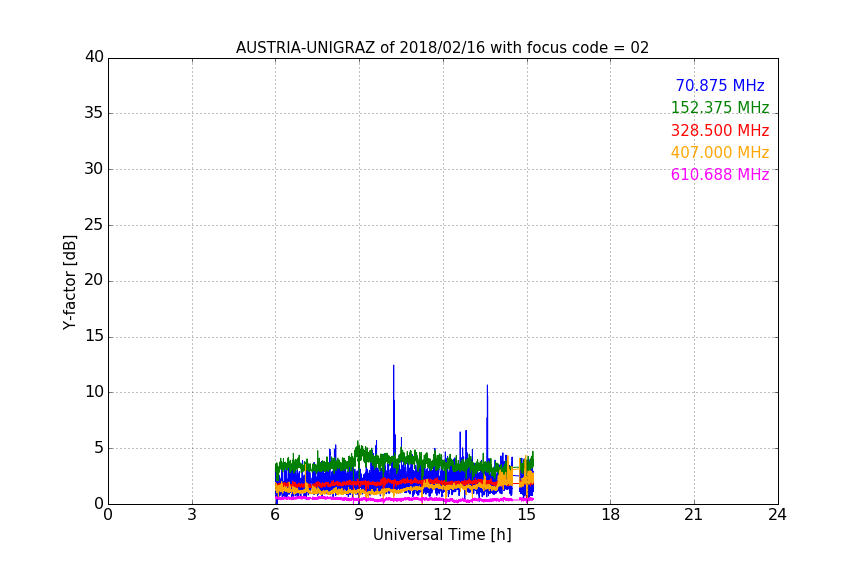Click x-axis tick label 24

(x=777, y=516)
